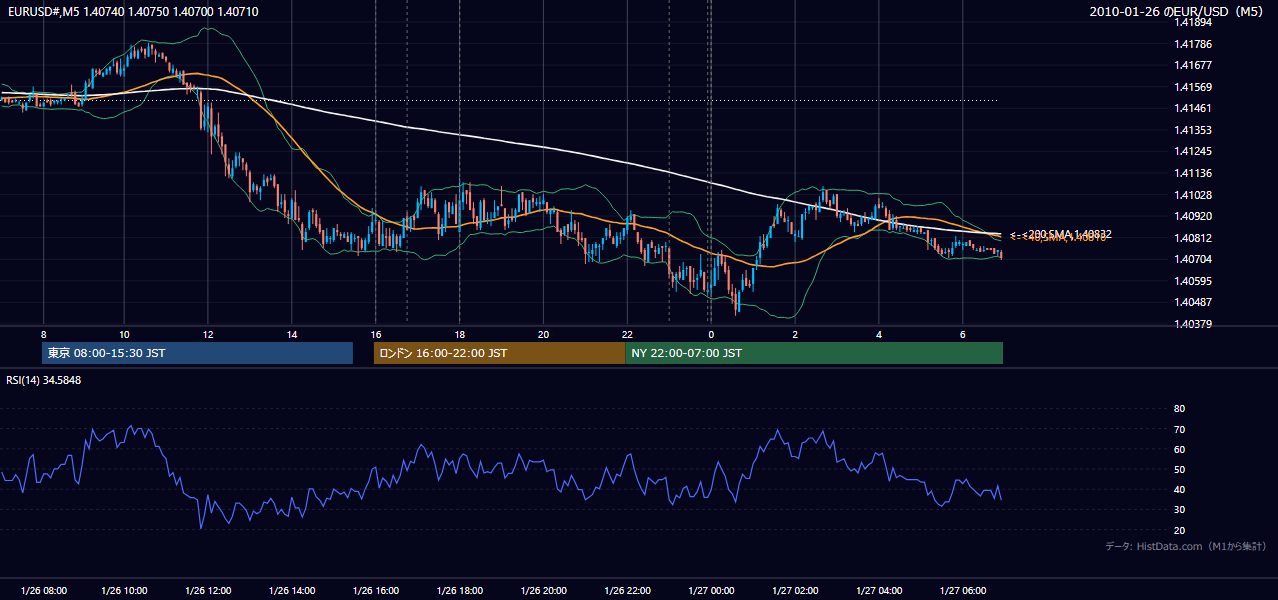Click hour tick 14 under the price chart

[292, 334]
